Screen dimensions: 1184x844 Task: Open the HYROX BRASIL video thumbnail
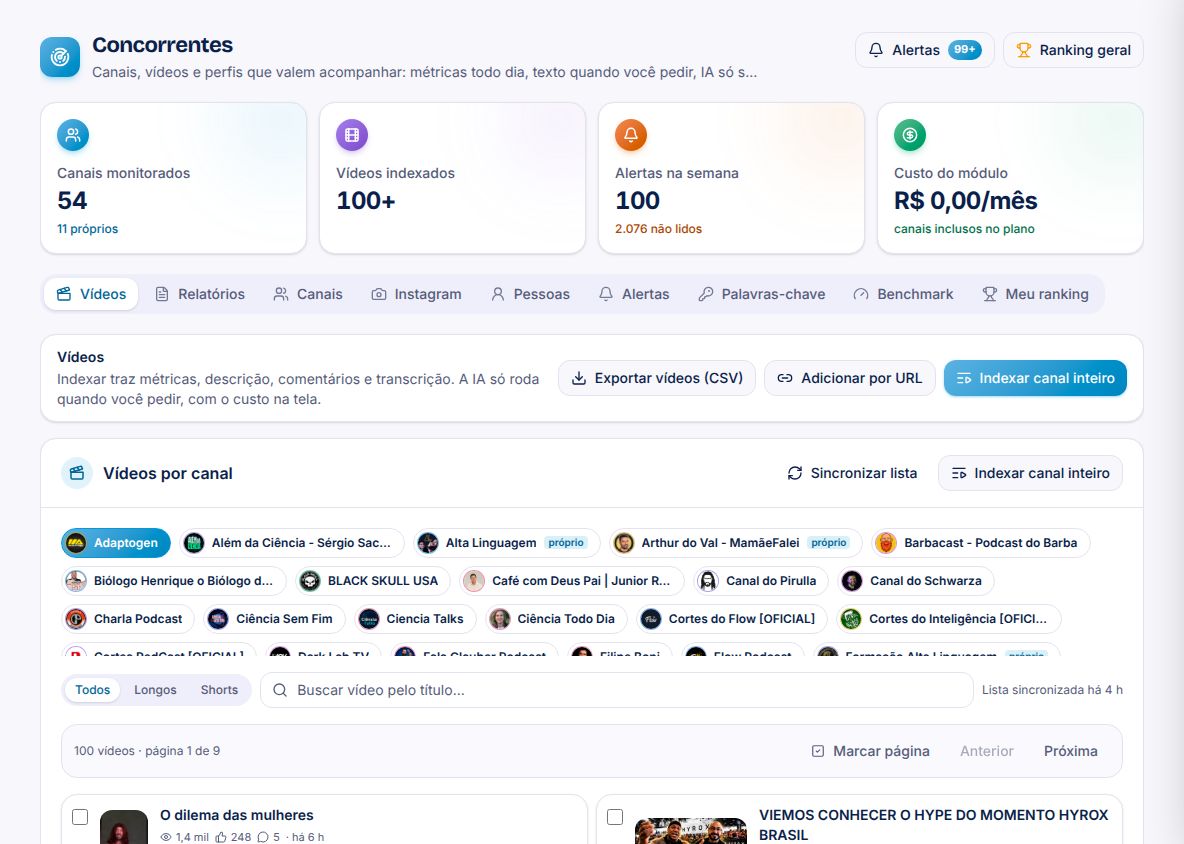point(691,830)
